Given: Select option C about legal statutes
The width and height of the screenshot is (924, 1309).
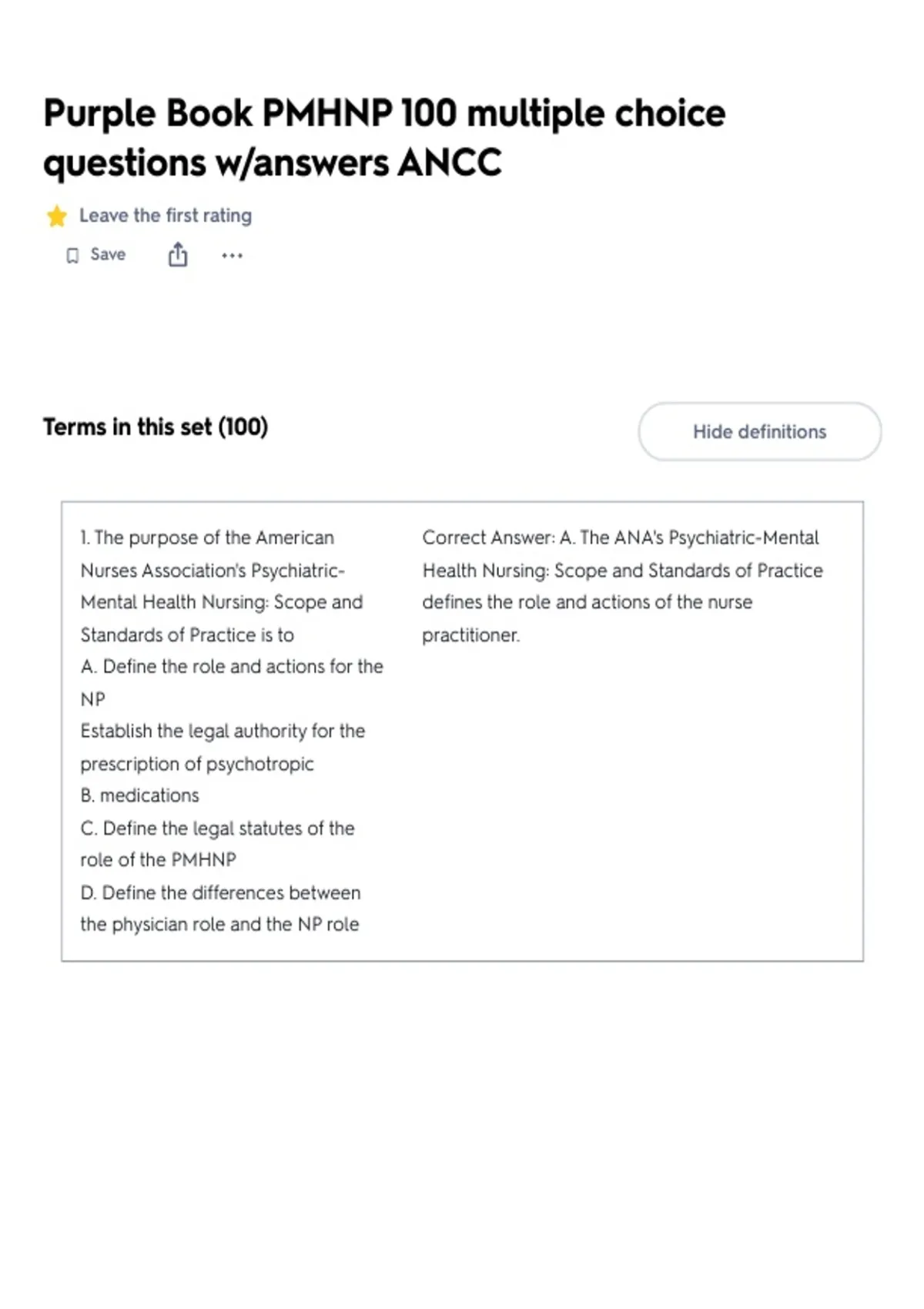Looking at the screenshot, I should pos(217,844).
